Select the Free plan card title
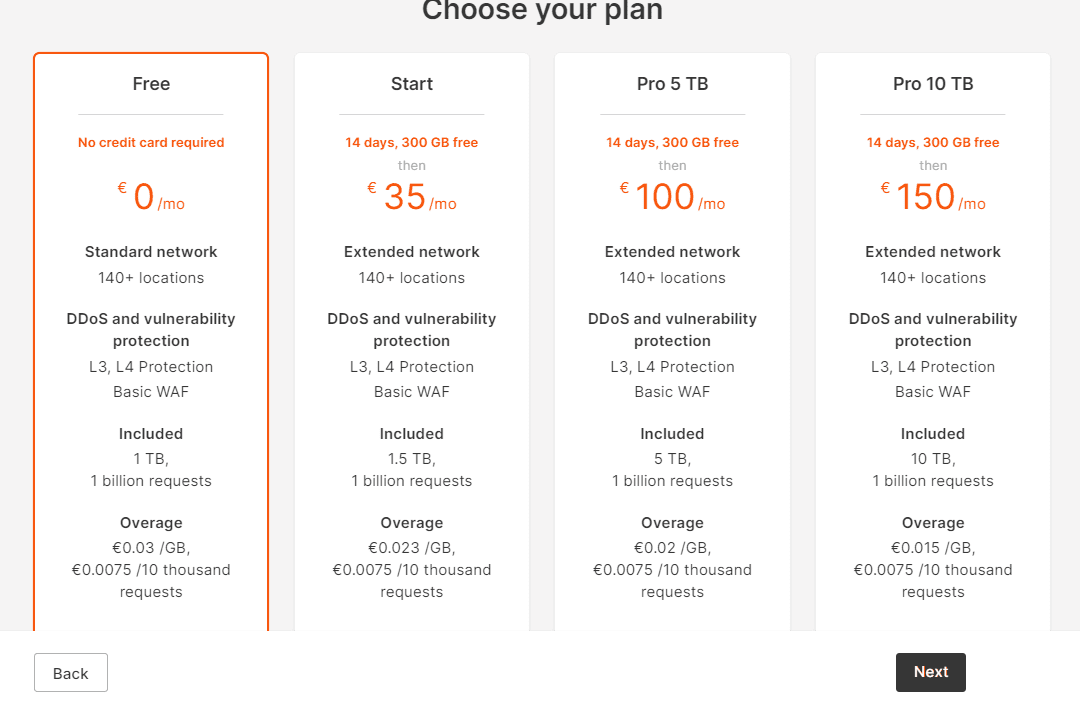This screenshot has height=710, width=1080. pyautogui.click(x=151, y=84)
